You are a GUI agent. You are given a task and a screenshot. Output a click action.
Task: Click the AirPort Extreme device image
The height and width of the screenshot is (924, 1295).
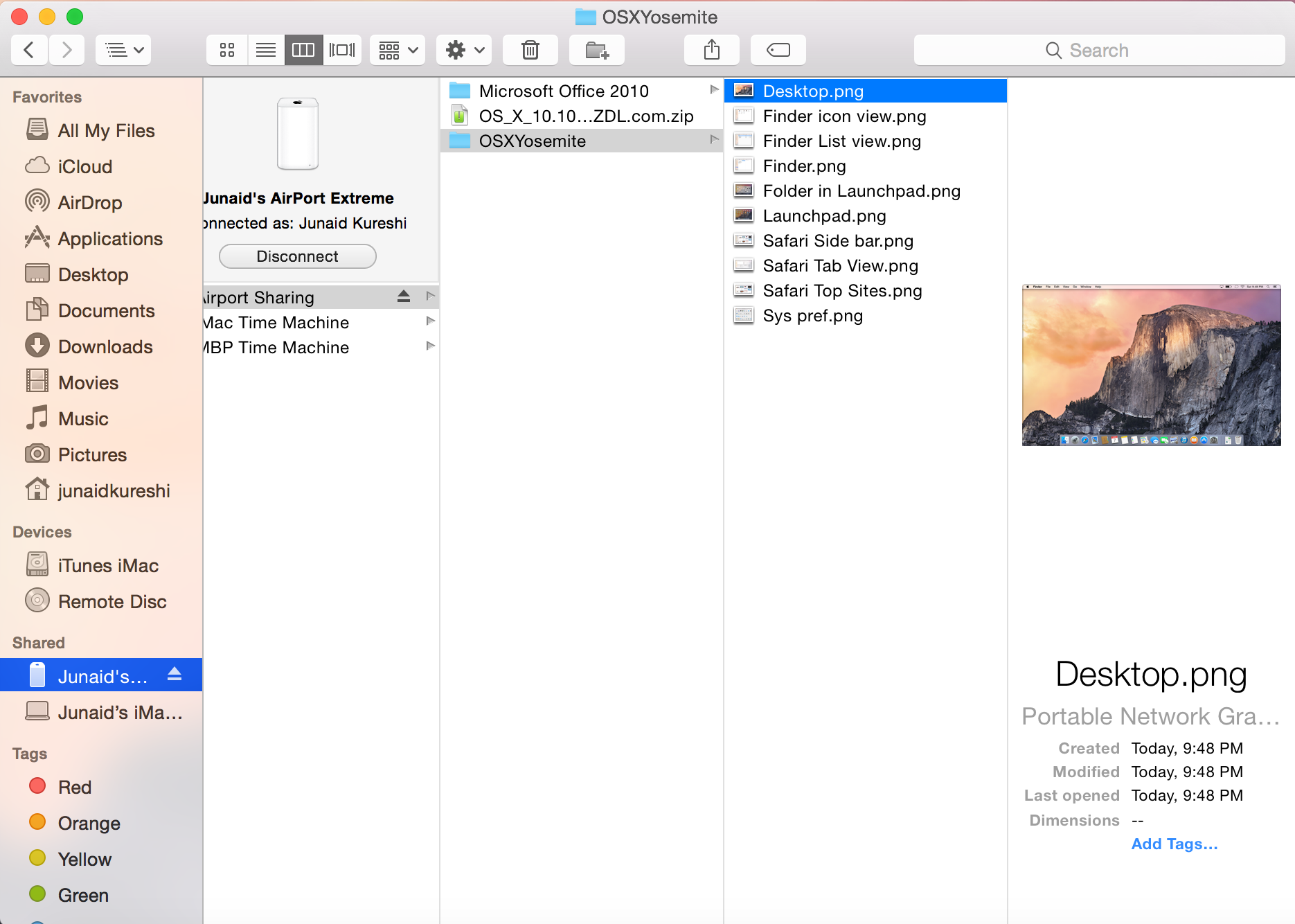[298, 133]
